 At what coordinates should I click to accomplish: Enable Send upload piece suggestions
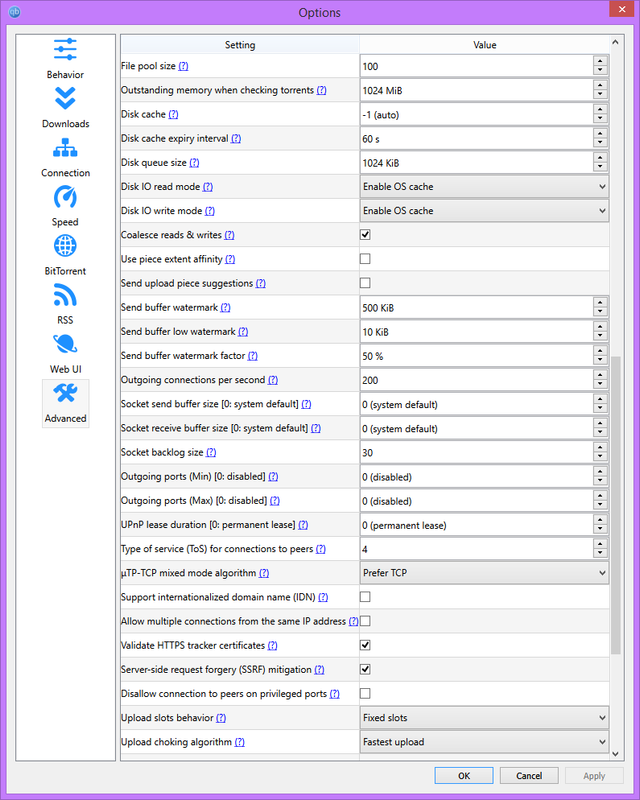point(365,283)
